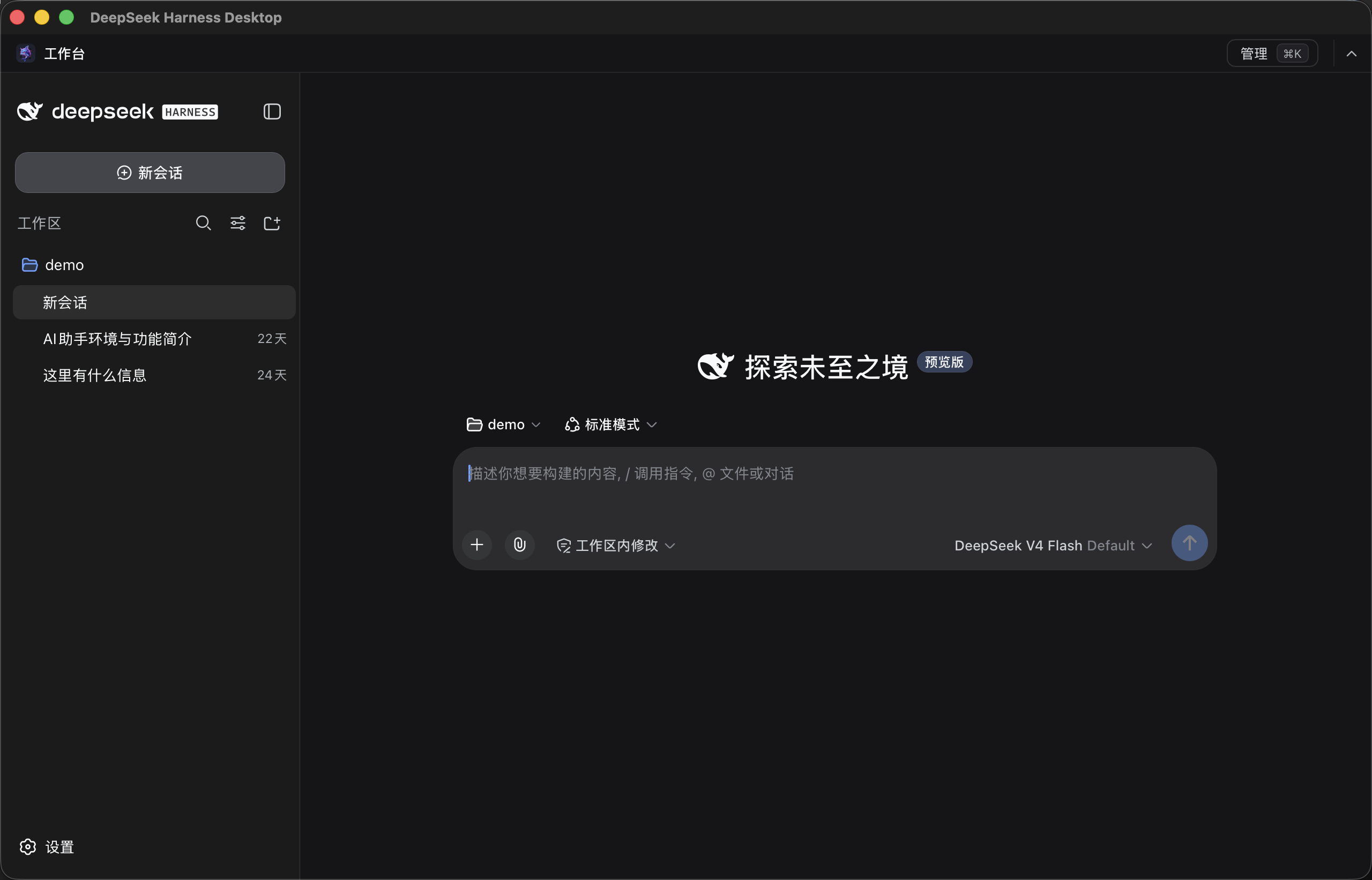Expand the demo workspace dropdown above the input
This screenshot has width=1372, height=880.
click(503, 424)
